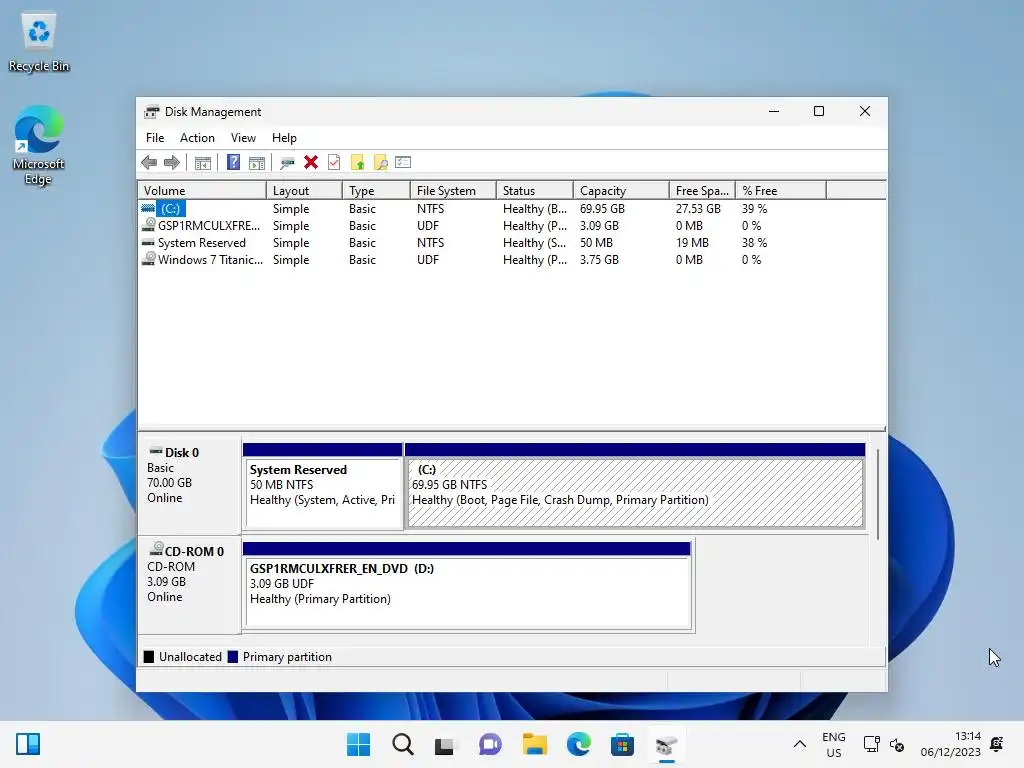
Task: Sort by Status column header
Action: [x=535, y=191]
